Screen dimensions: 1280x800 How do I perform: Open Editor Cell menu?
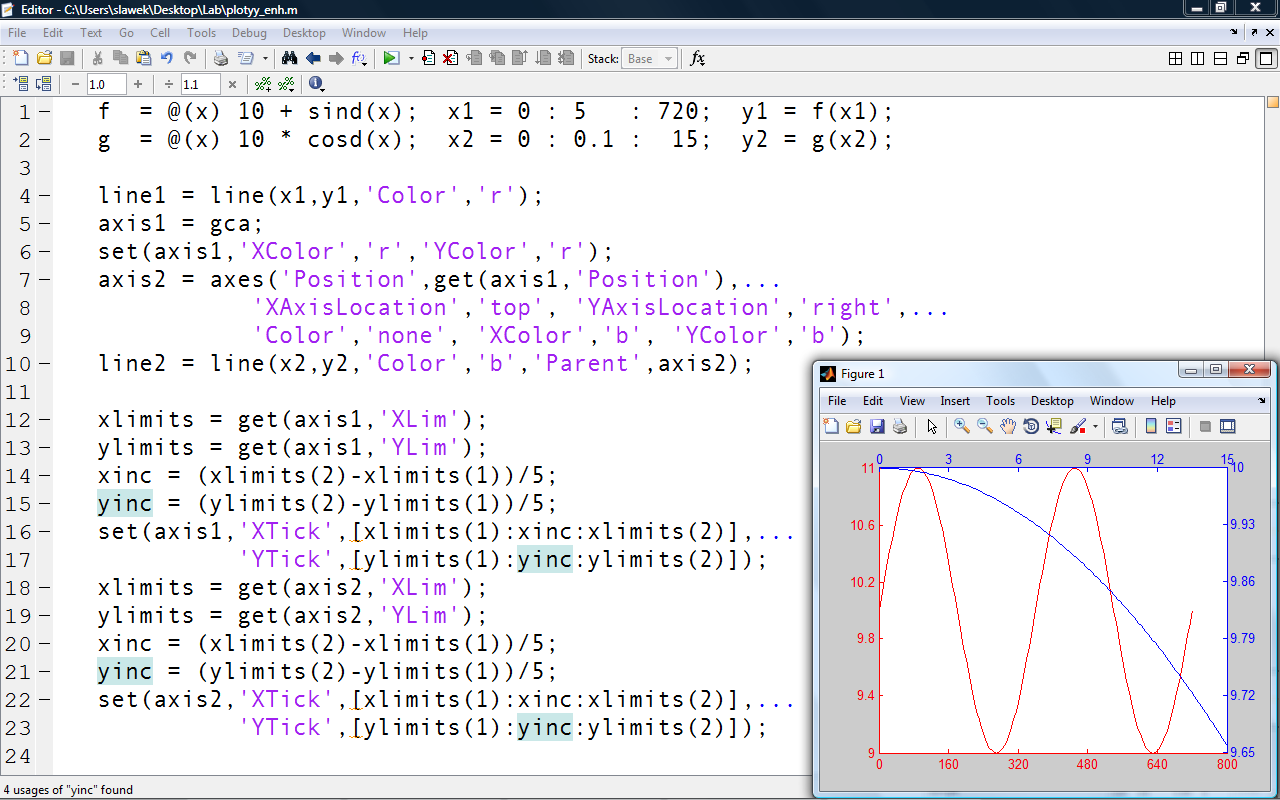pyautogui.click(x=160, y=33)
